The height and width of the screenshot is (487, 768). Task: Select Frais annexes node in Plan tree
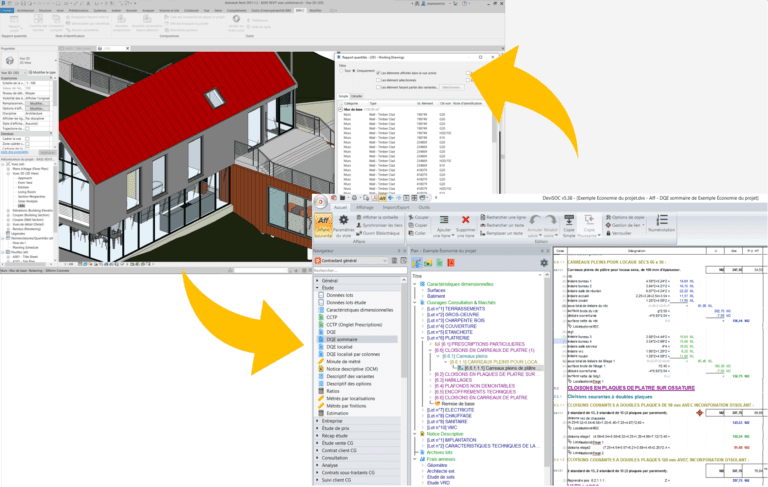tap(440, 460)
